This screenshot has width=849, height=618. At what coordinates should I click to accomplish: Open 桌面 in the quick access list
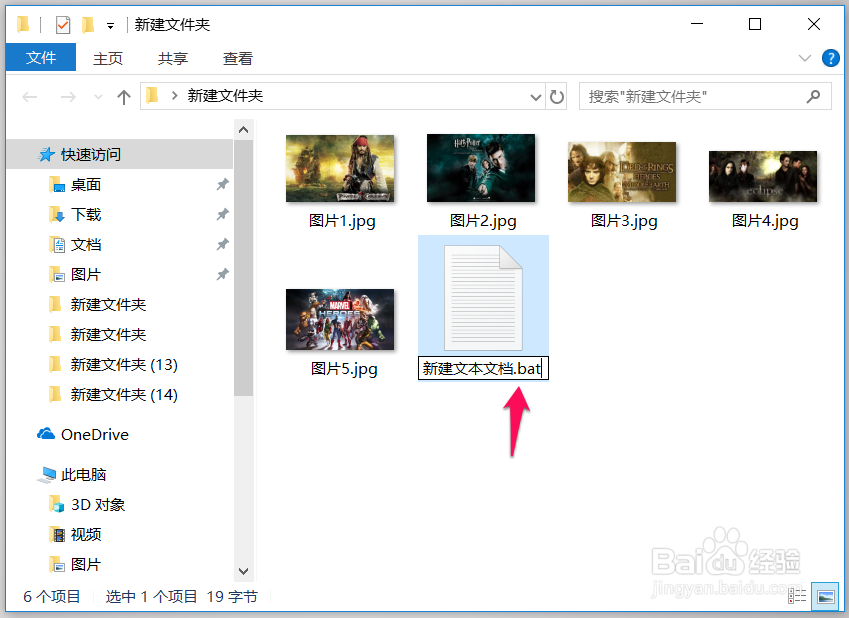[x=86, y=185]
